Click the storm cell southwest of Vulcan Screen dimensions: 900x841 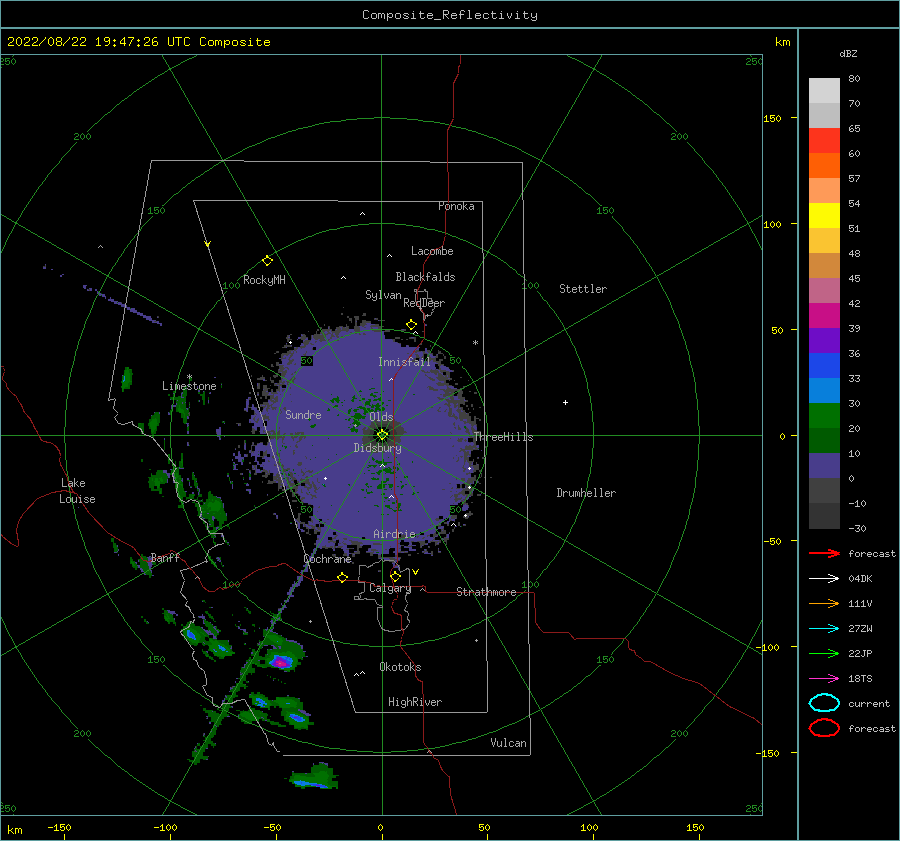coord(314,777)
